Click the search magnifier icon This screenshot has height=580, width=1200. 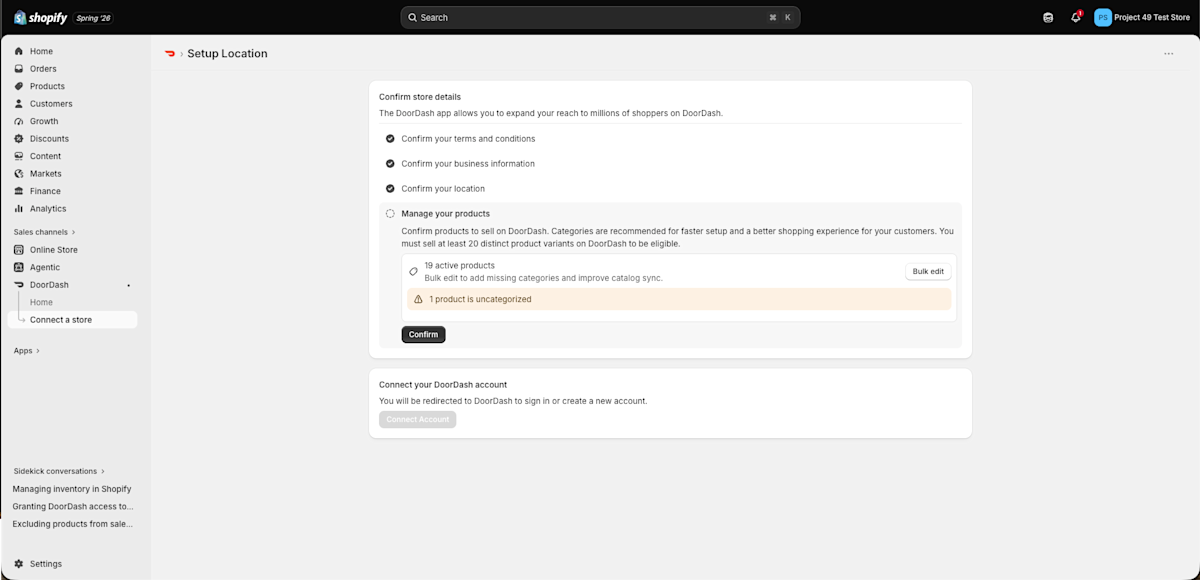click(x=413, y=17)
